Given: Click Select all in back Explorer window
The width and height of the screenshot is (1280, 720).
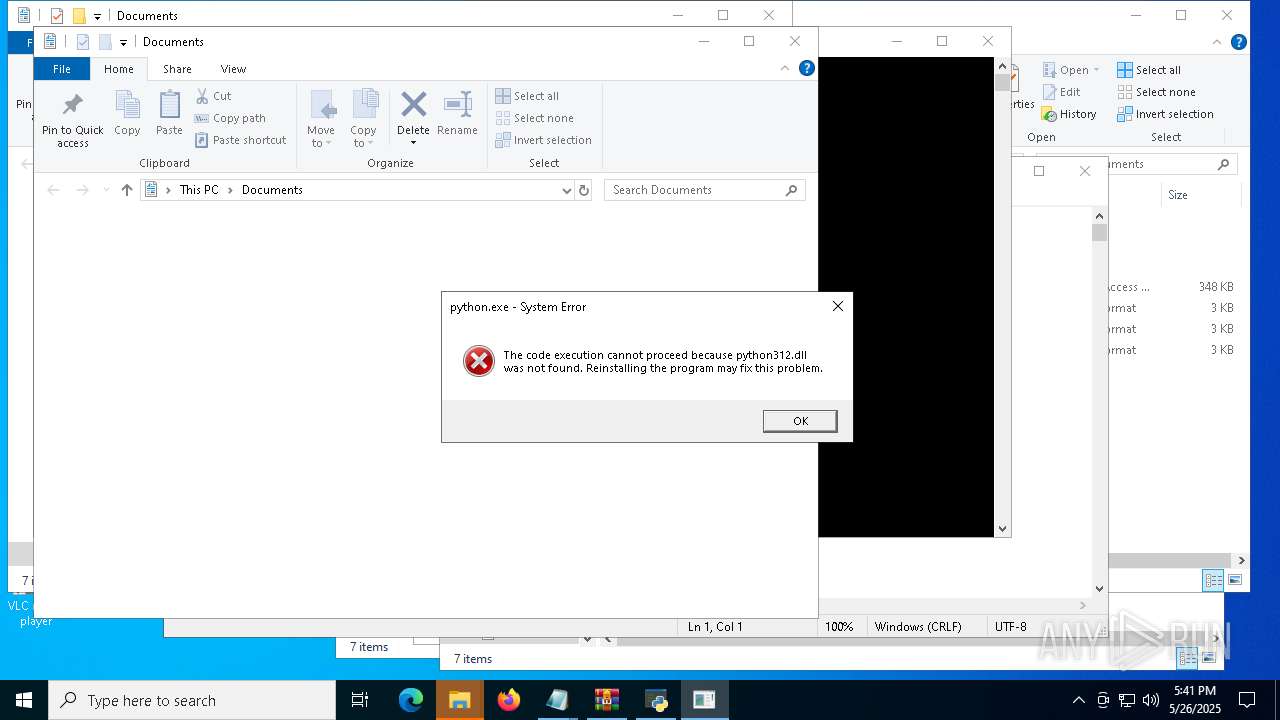Looking at the screenshot, I should click(x=1148, y=70).
